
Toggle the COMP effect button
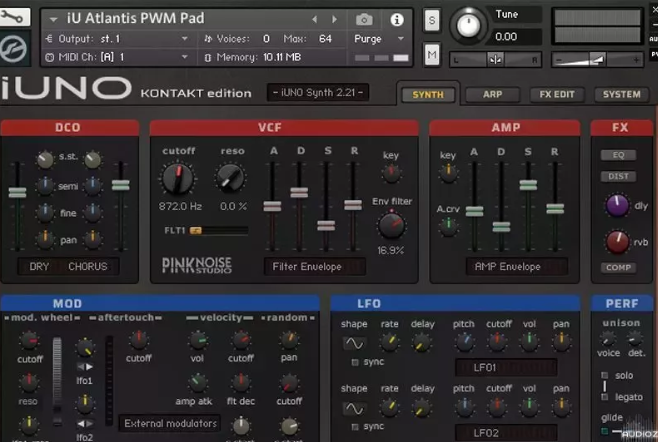coord(618,267)
